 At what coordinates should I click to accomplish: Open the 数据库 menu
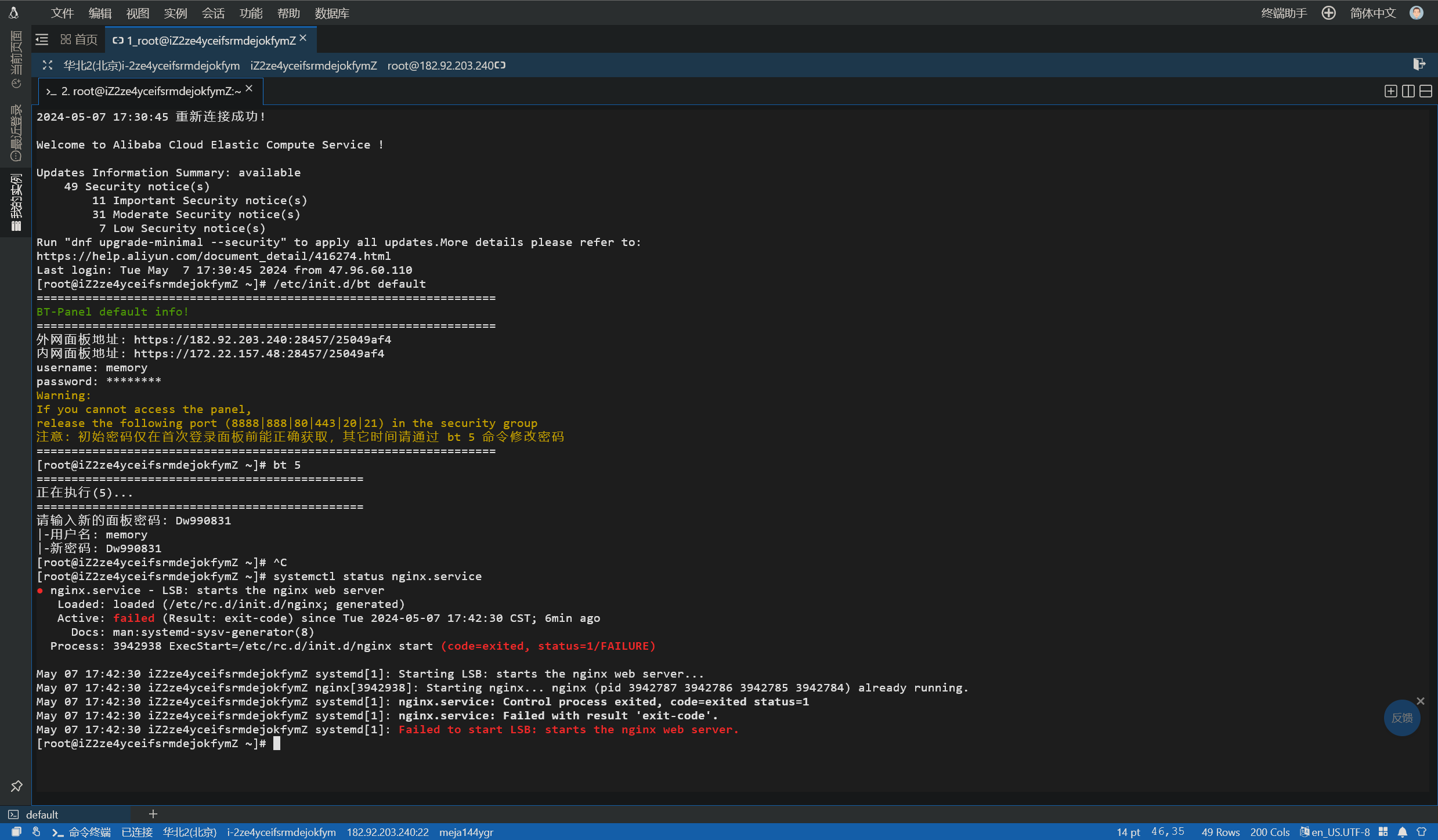tap(332, 13)
